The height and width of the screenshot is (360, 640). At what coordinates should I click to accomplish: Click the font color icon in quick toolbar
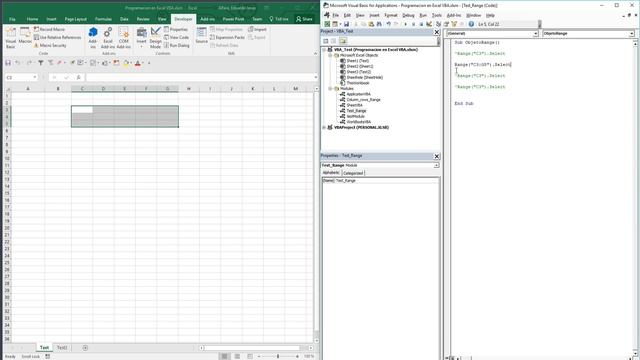[138, 63]
